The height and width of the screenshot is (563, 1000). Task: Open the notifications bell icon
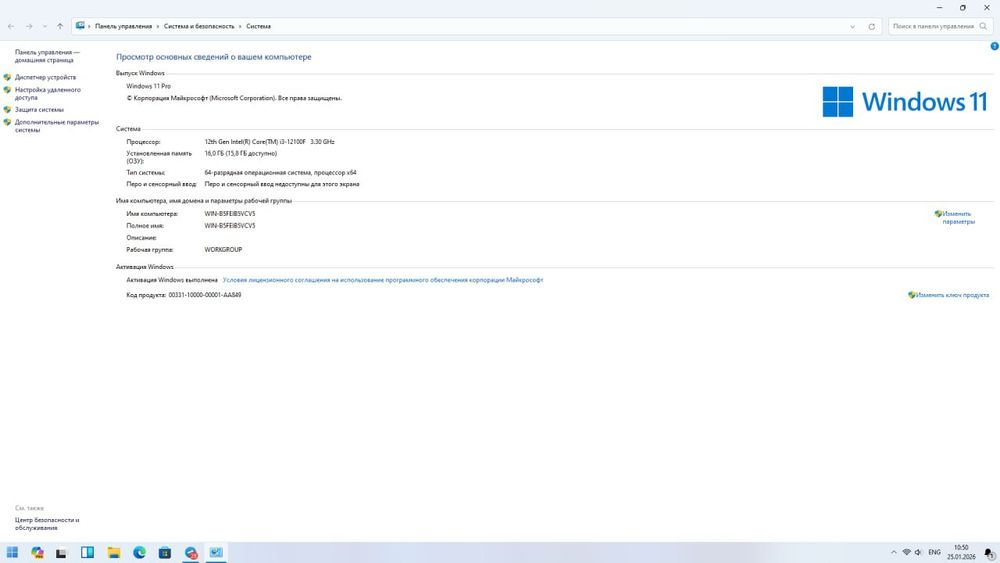tap(989, 553)
